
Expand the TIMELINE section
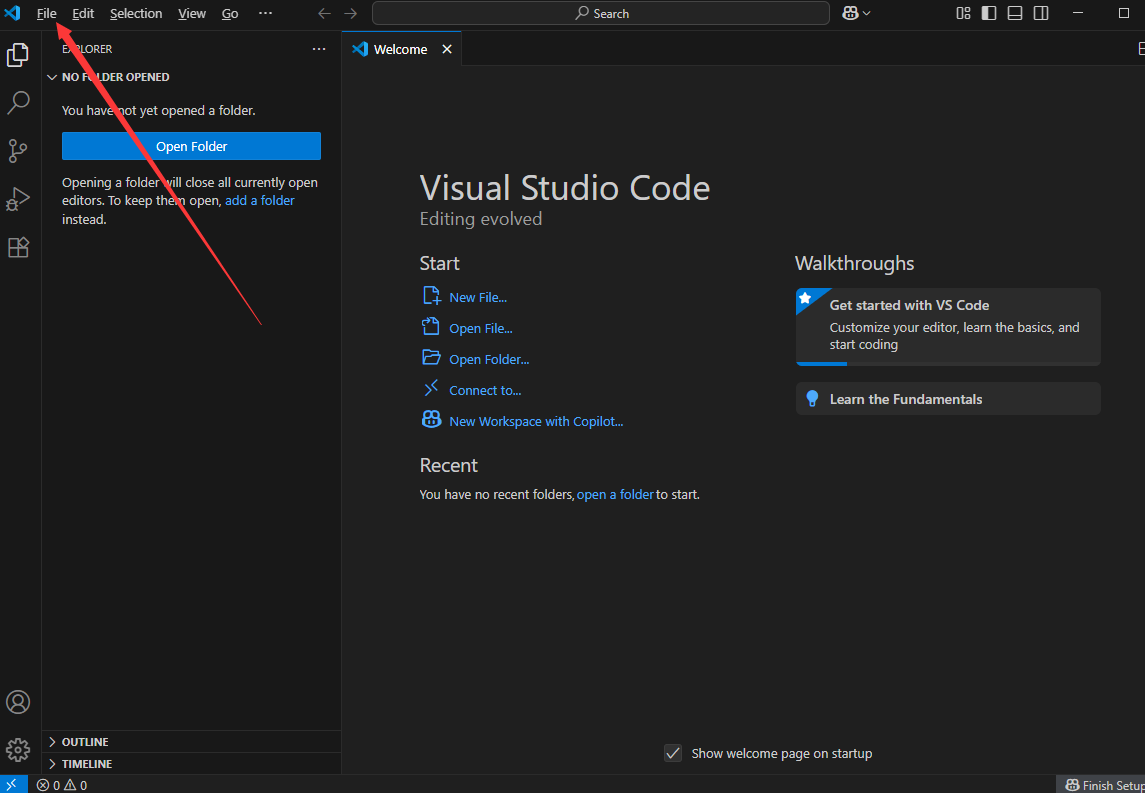191,764
